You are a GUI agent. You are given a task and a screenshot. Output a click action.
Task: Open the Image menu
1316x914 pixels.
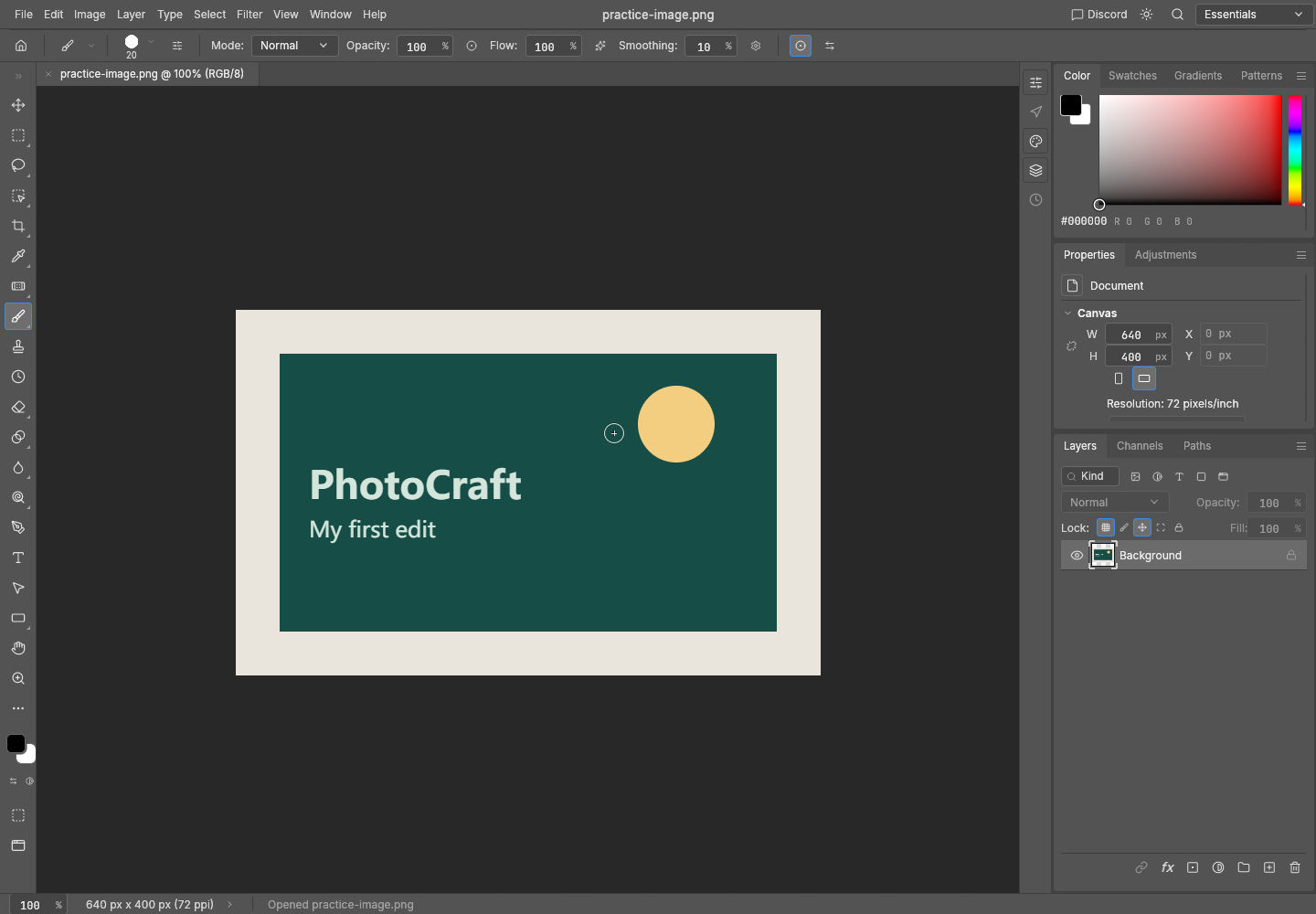point(90,15)
